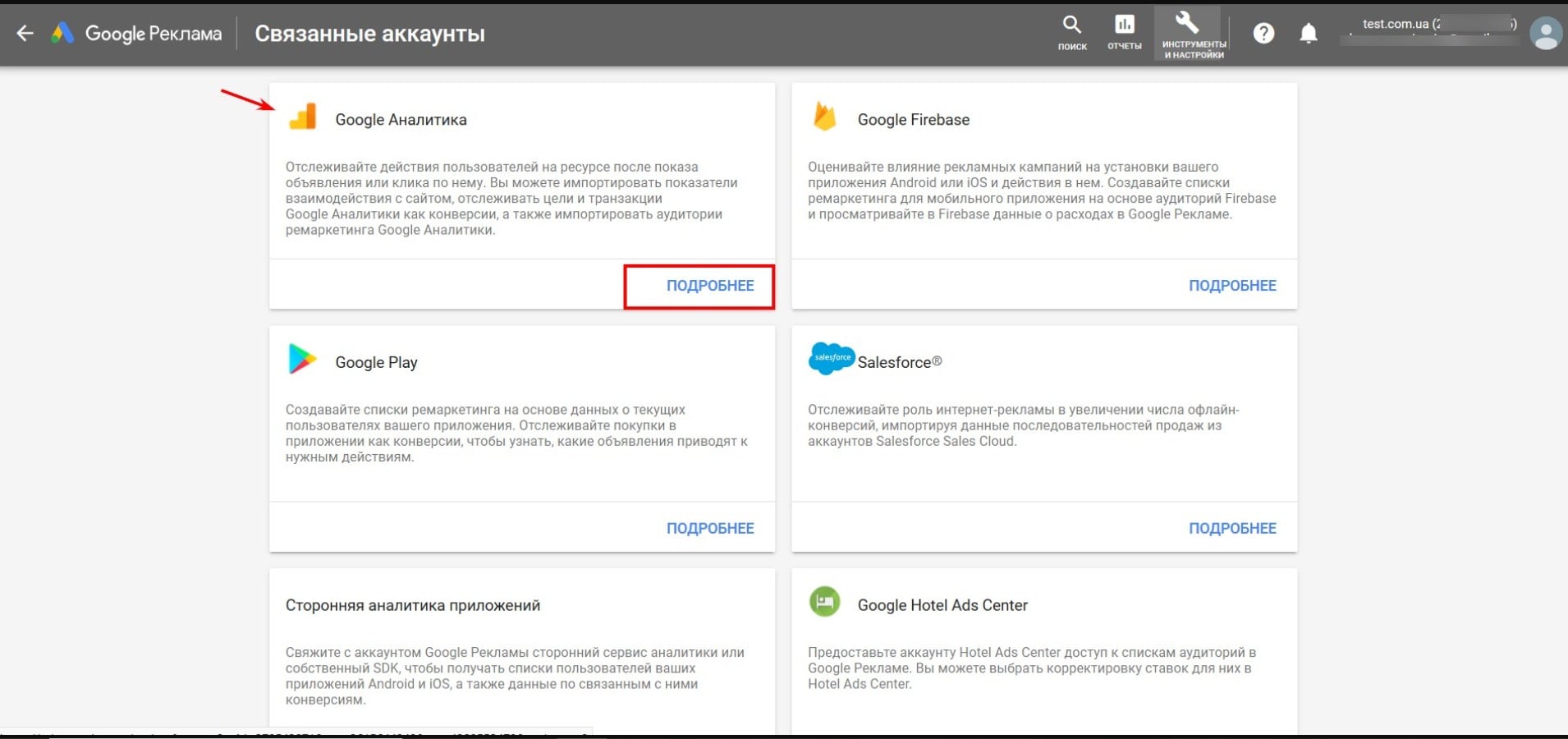
Task: Open Подробнее for Salesforce
Action: coord(1231,528)
